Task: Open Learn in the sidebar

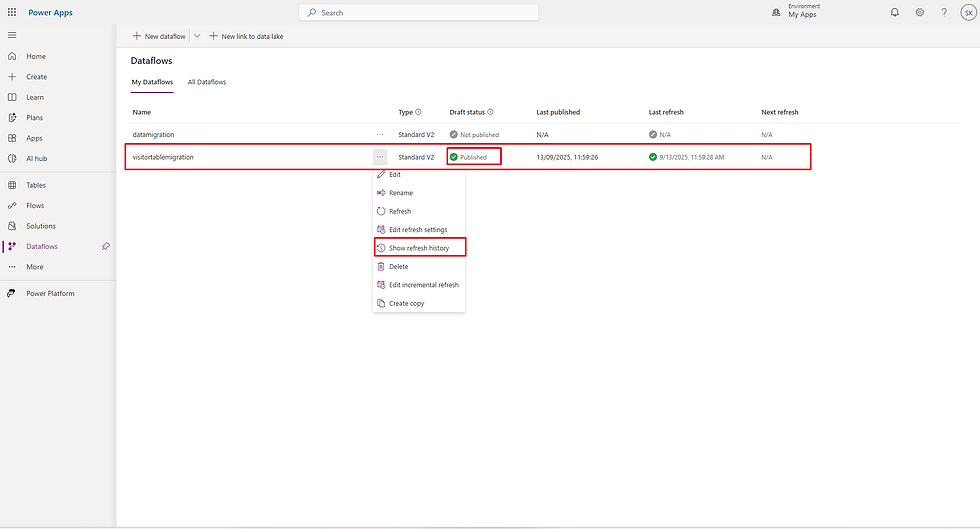Action: click(x=35, y=98)
